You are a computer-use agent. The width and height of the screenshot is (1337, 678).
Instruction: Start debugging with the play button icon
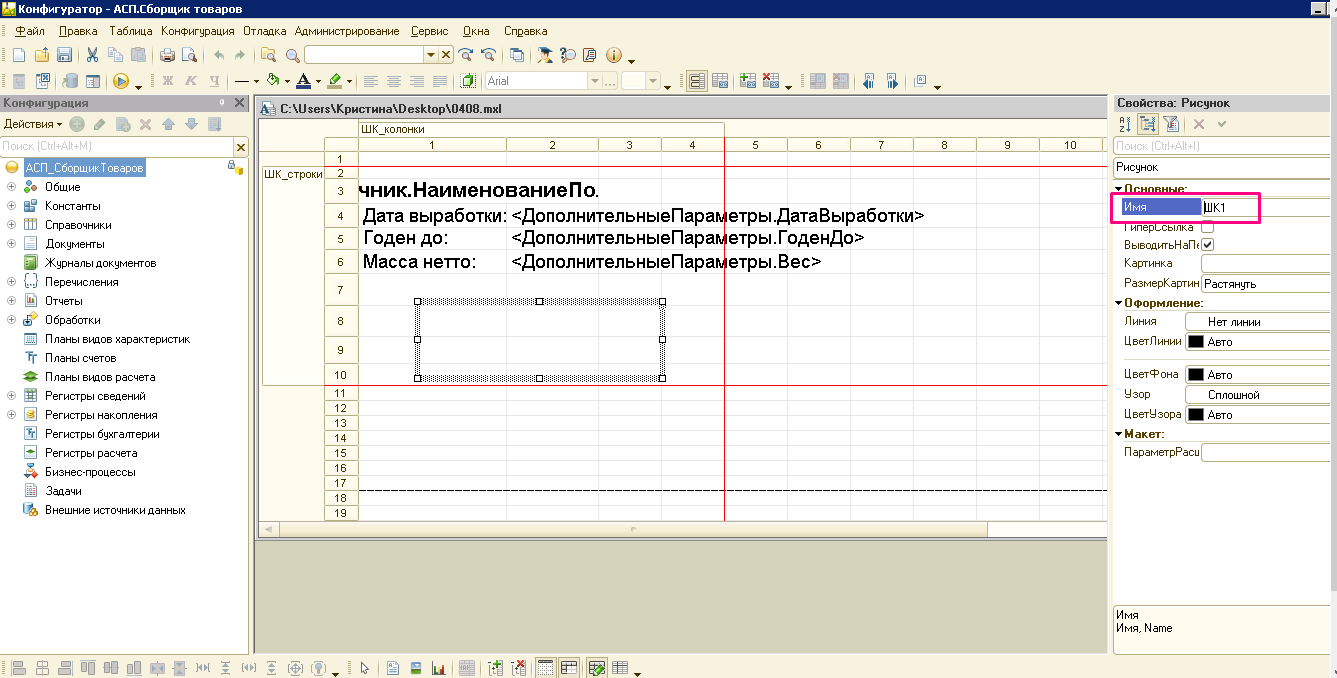pos(121,81)
